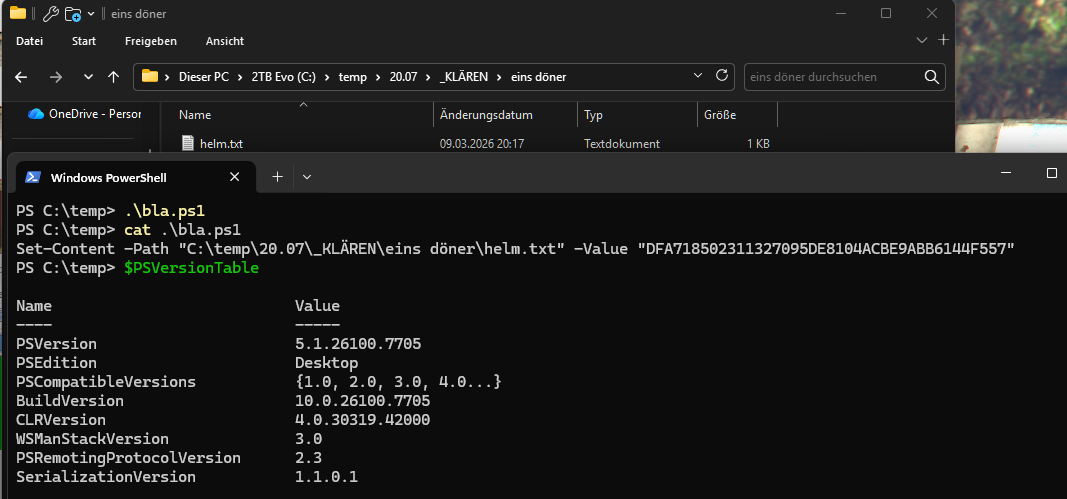Click the folder icon in Explorer title bar

[18, 13]
